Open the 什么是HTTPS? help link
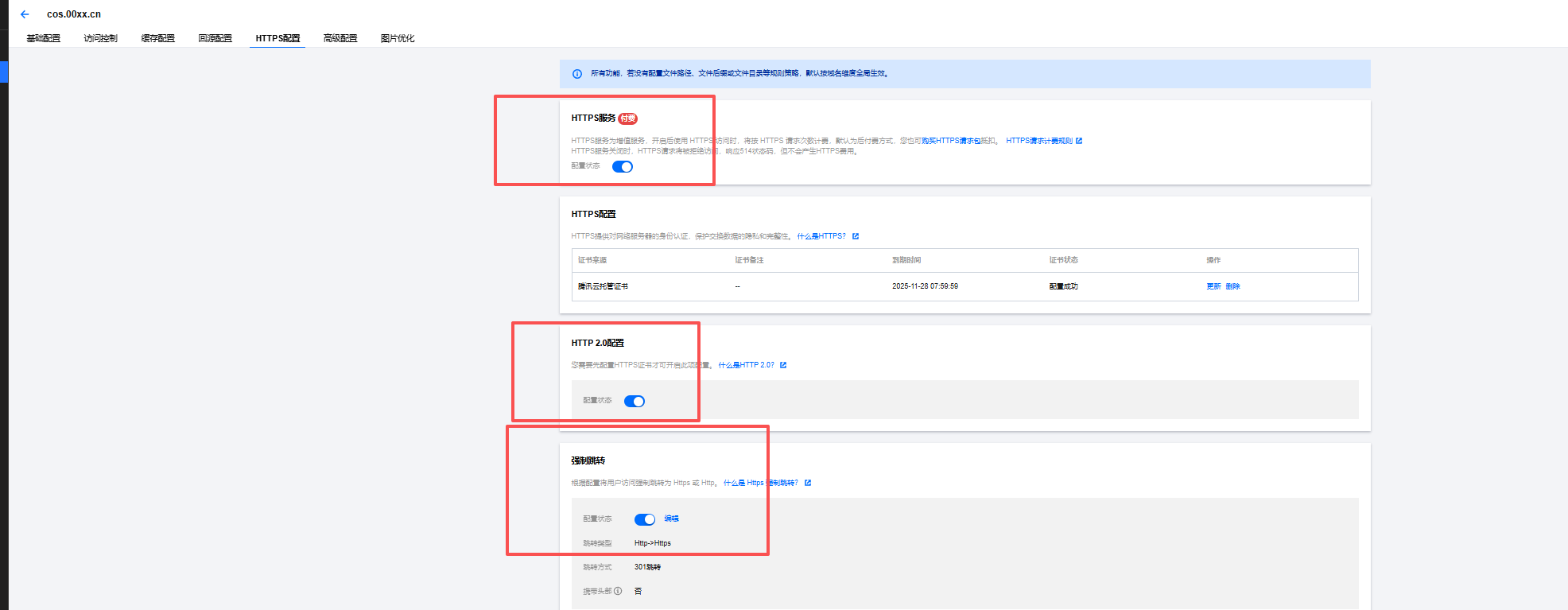This screenshot has width=1568, height=610. coord(821,236)
